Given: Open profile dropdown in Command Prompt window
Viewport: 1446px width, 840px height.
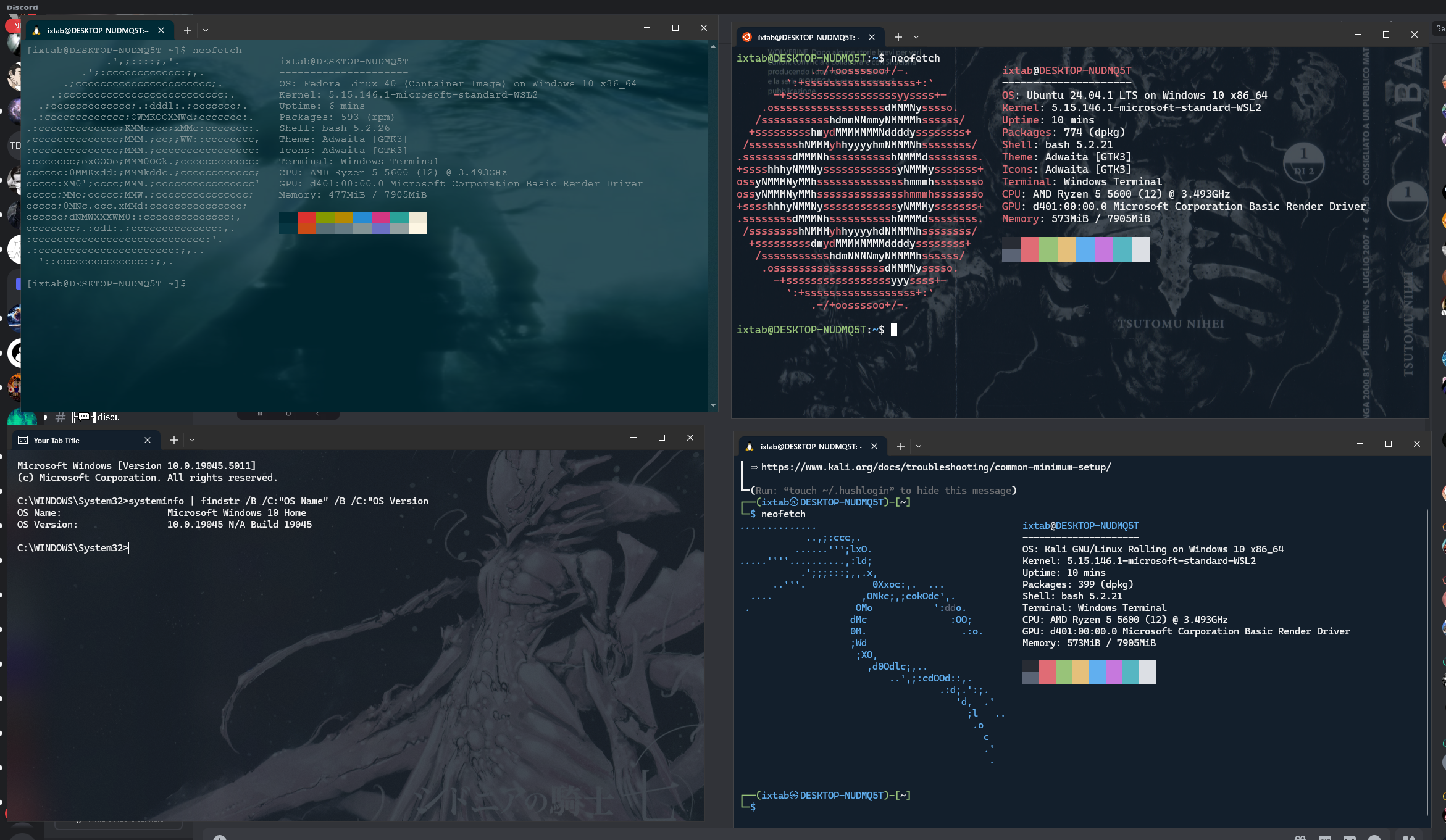Looking at the screenshot, I should tap(192, 440).
